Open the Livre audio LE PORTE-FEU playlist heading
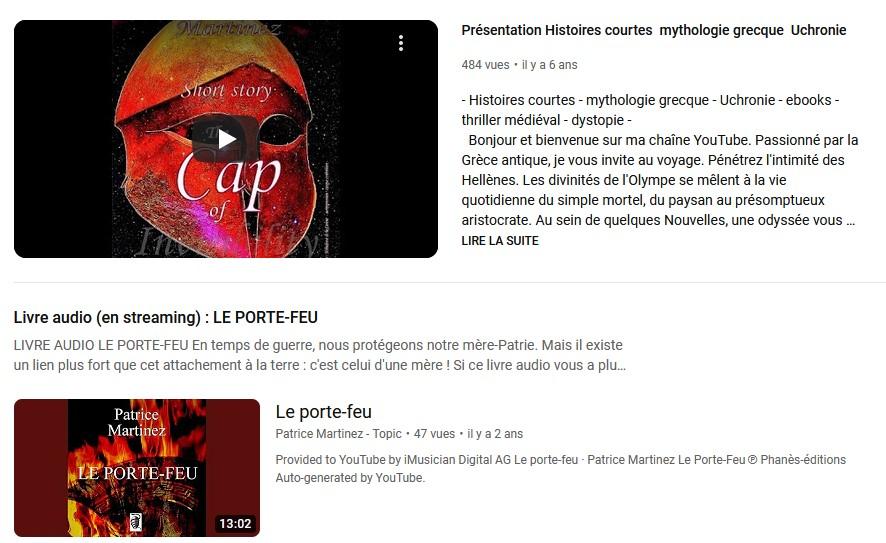Viewport: 886px width, 543px height. (x=166, y=318)
